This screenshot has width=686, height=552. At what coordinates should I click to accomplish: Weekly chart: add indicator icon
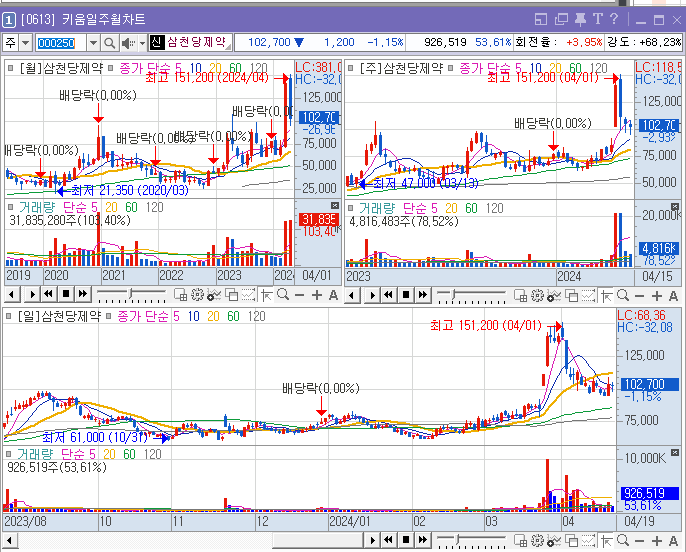coord(554,296)
